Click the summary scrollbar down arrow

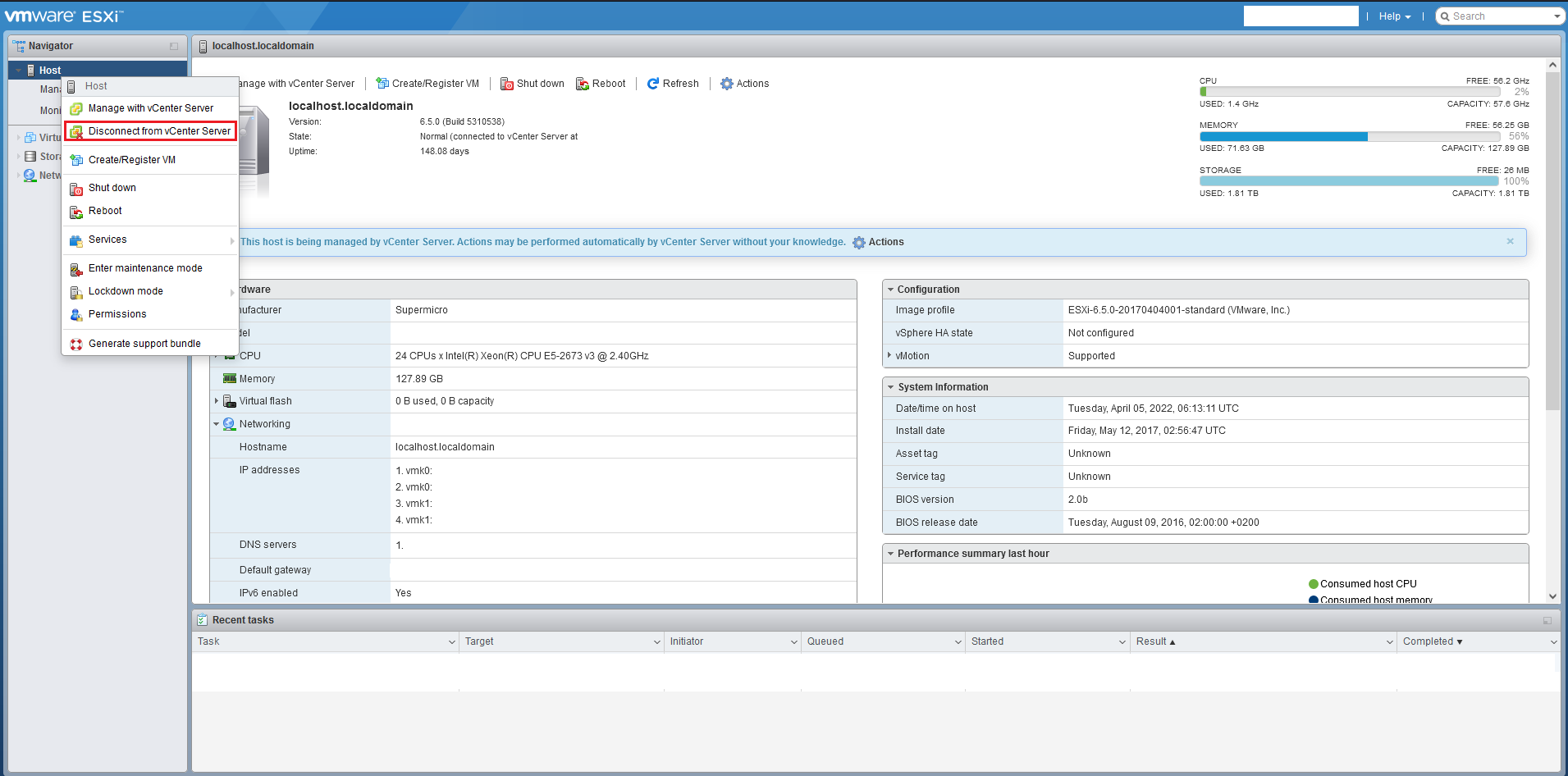coord(1552,596)
